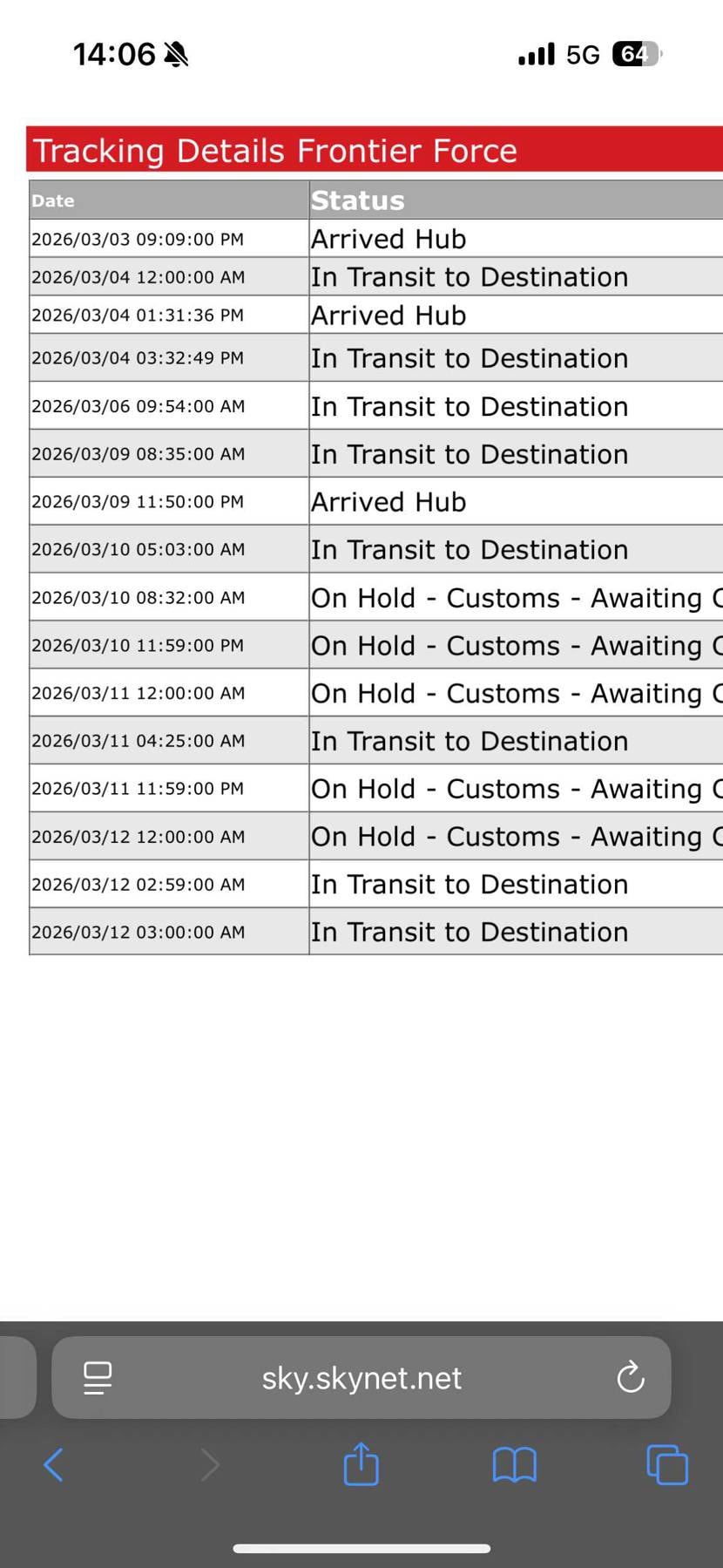The height and width of the screenshot is (1568, 723).
Task: Tap the home indicator bar
Action: (361, 1548)
